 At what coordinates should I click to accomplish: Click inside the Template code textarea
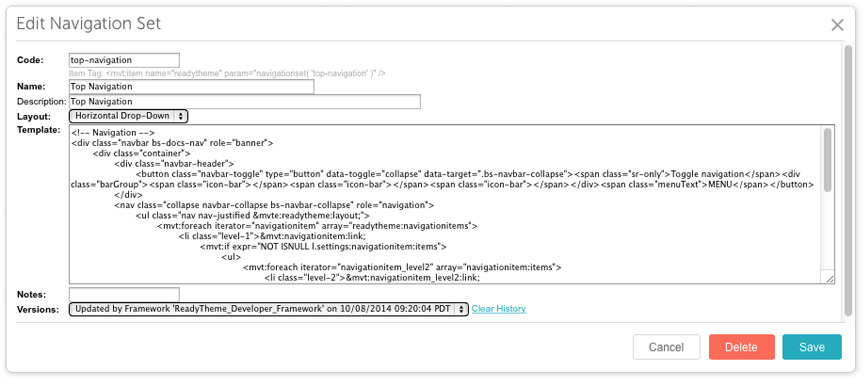[452, 204]
